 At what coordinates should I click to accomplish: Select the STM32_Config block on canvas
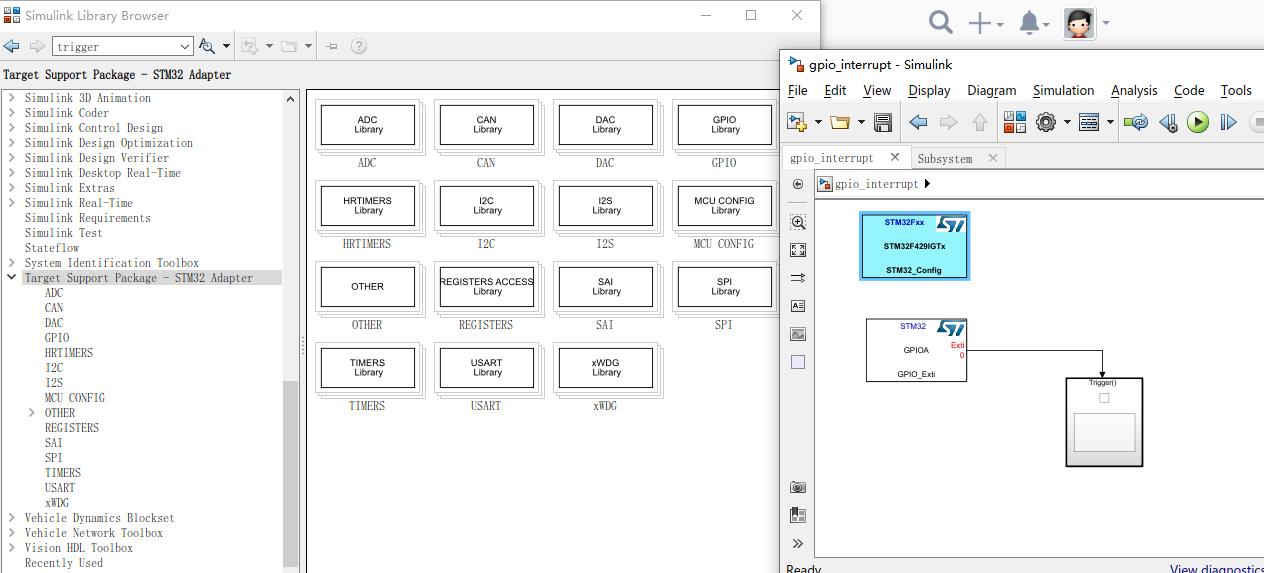click(x=914, y=246)
